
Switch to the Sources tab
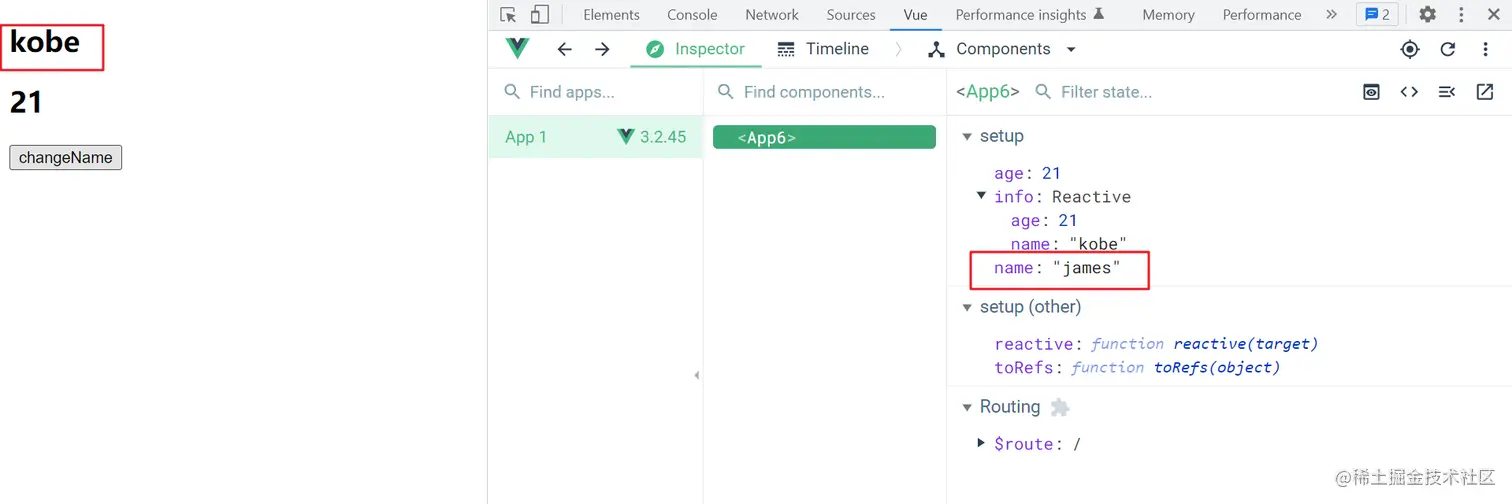(x=851, y=15)
